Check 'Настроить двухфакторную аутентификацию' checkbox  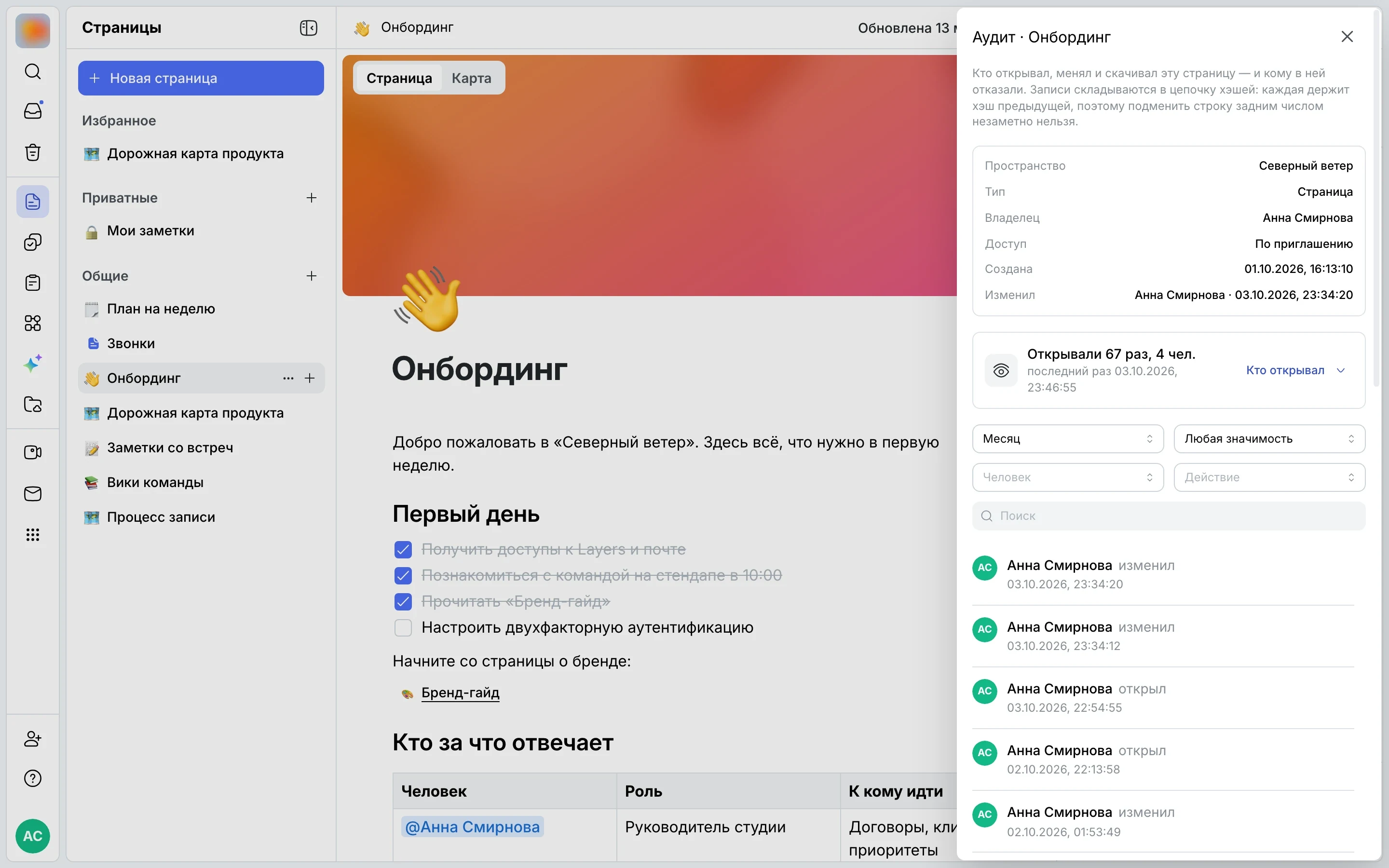click(403, 627)
